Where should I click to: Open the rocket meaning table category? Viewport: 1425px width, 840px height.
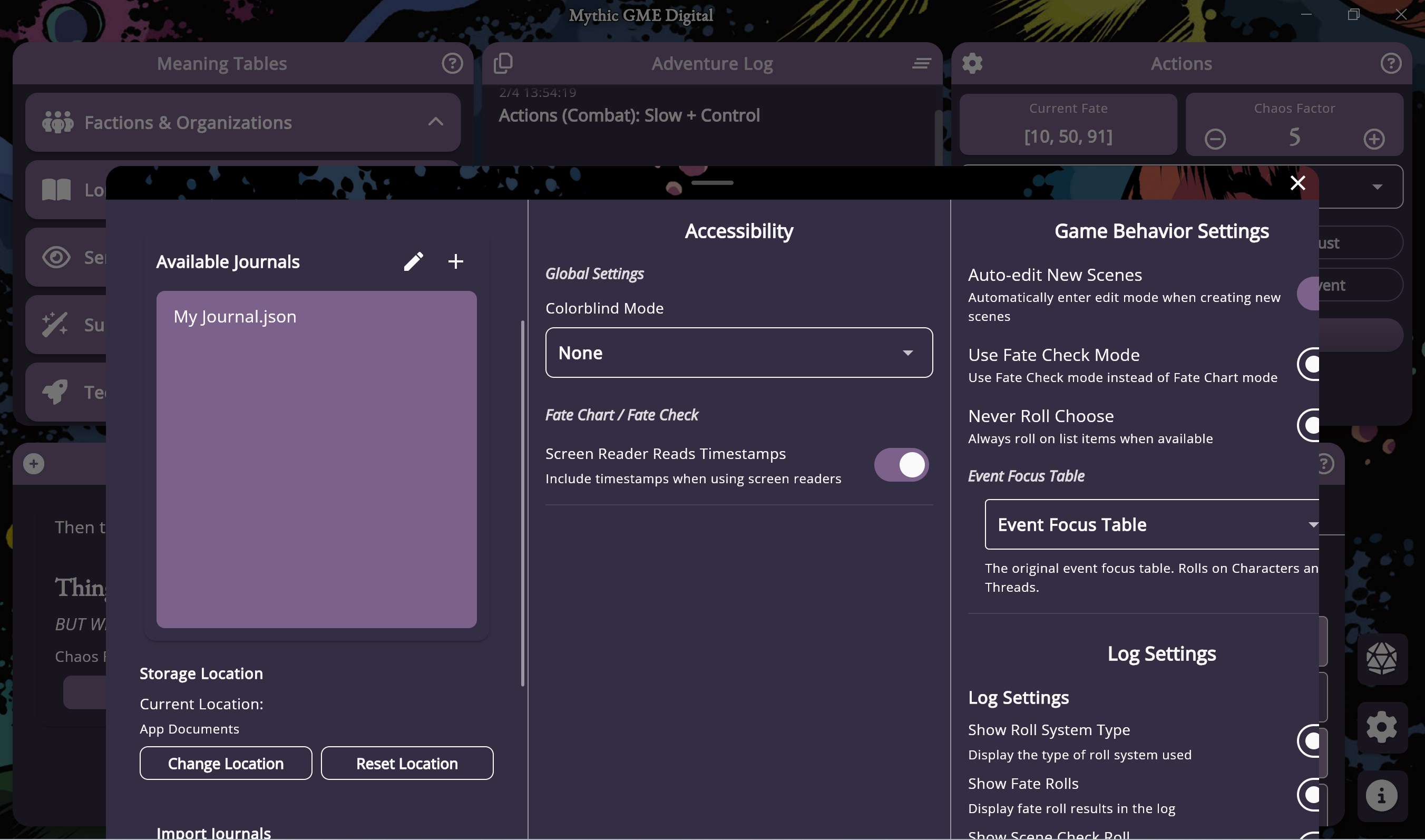[54, 392]
